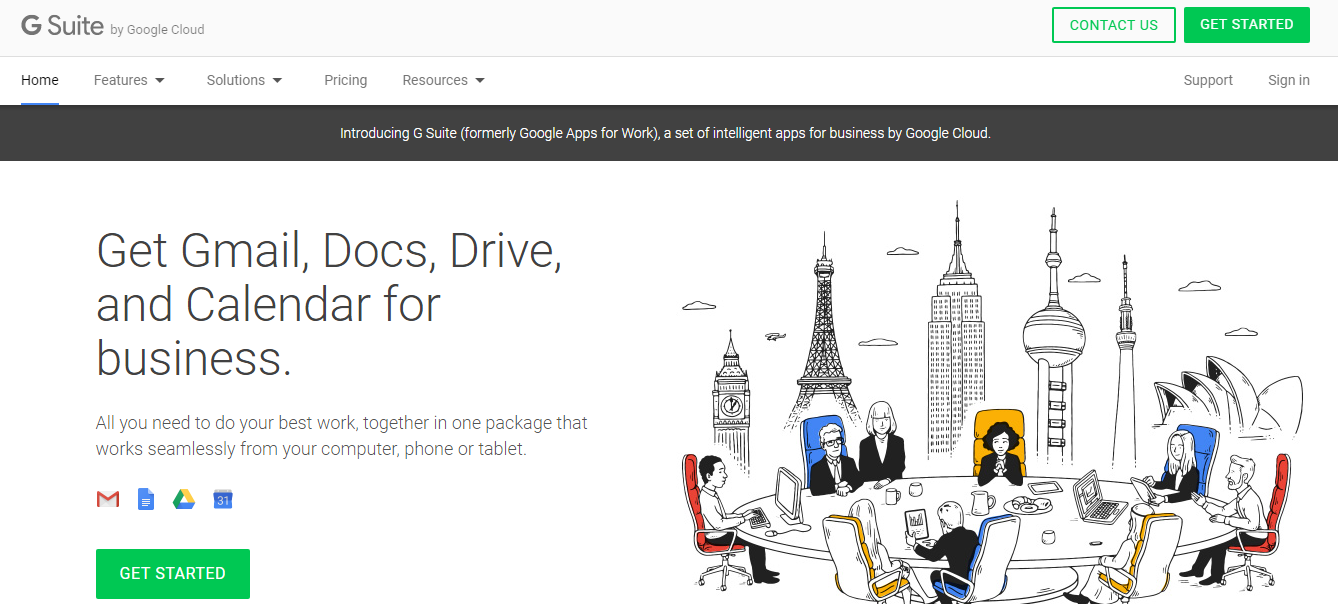Click the G Suite by Google Cloud logo
This screenshot has height=604, width=1338.
(x=112, y=27)
